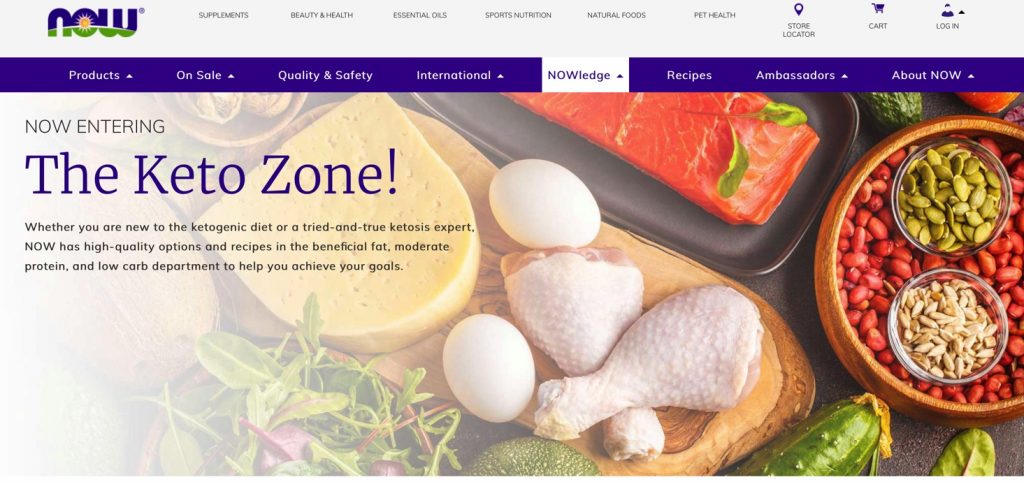Open the Supplements category link
1024x484 pixels.
point(223,15)
